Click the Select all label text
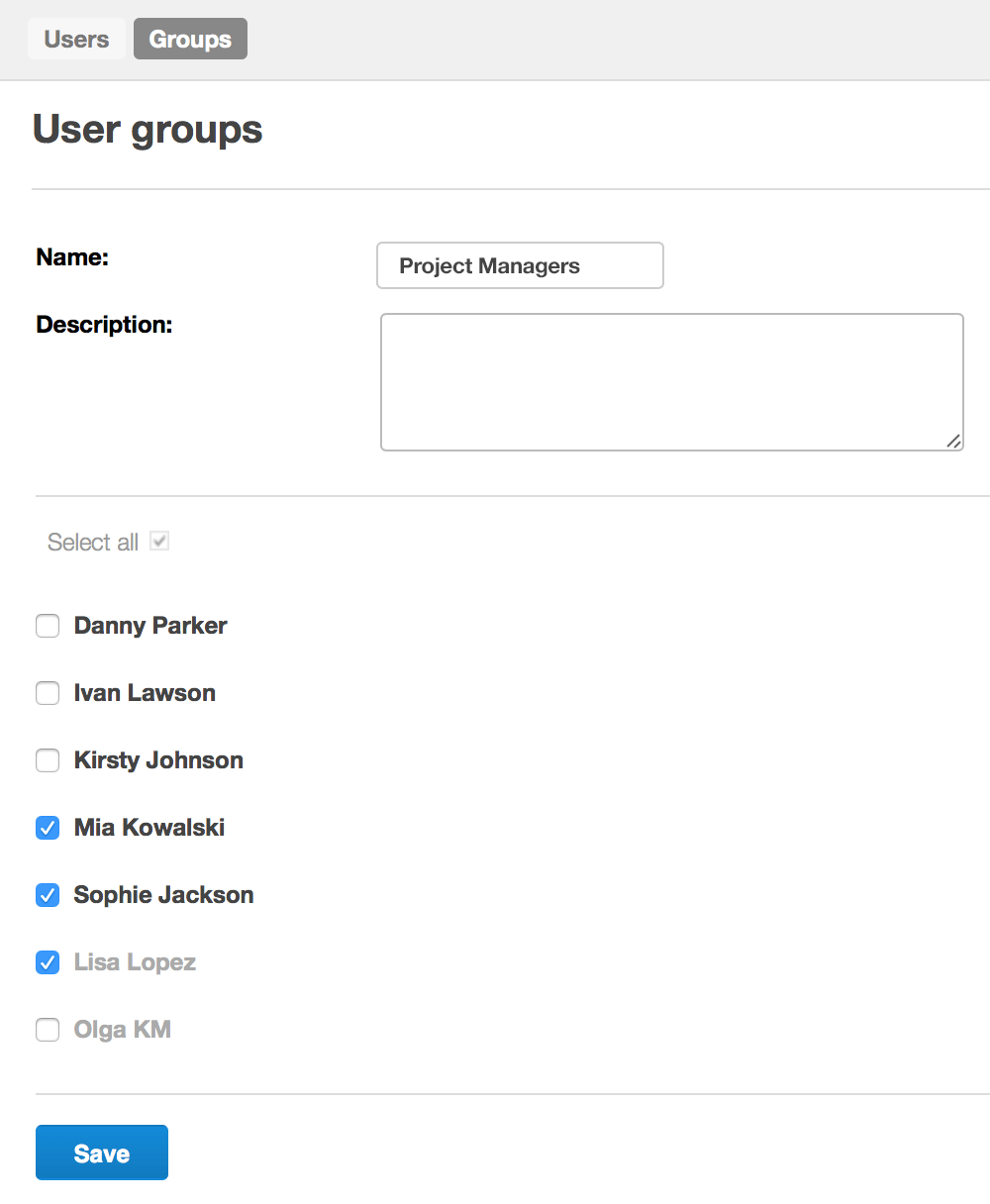990x1204 pixels. (x=93, y=543)
